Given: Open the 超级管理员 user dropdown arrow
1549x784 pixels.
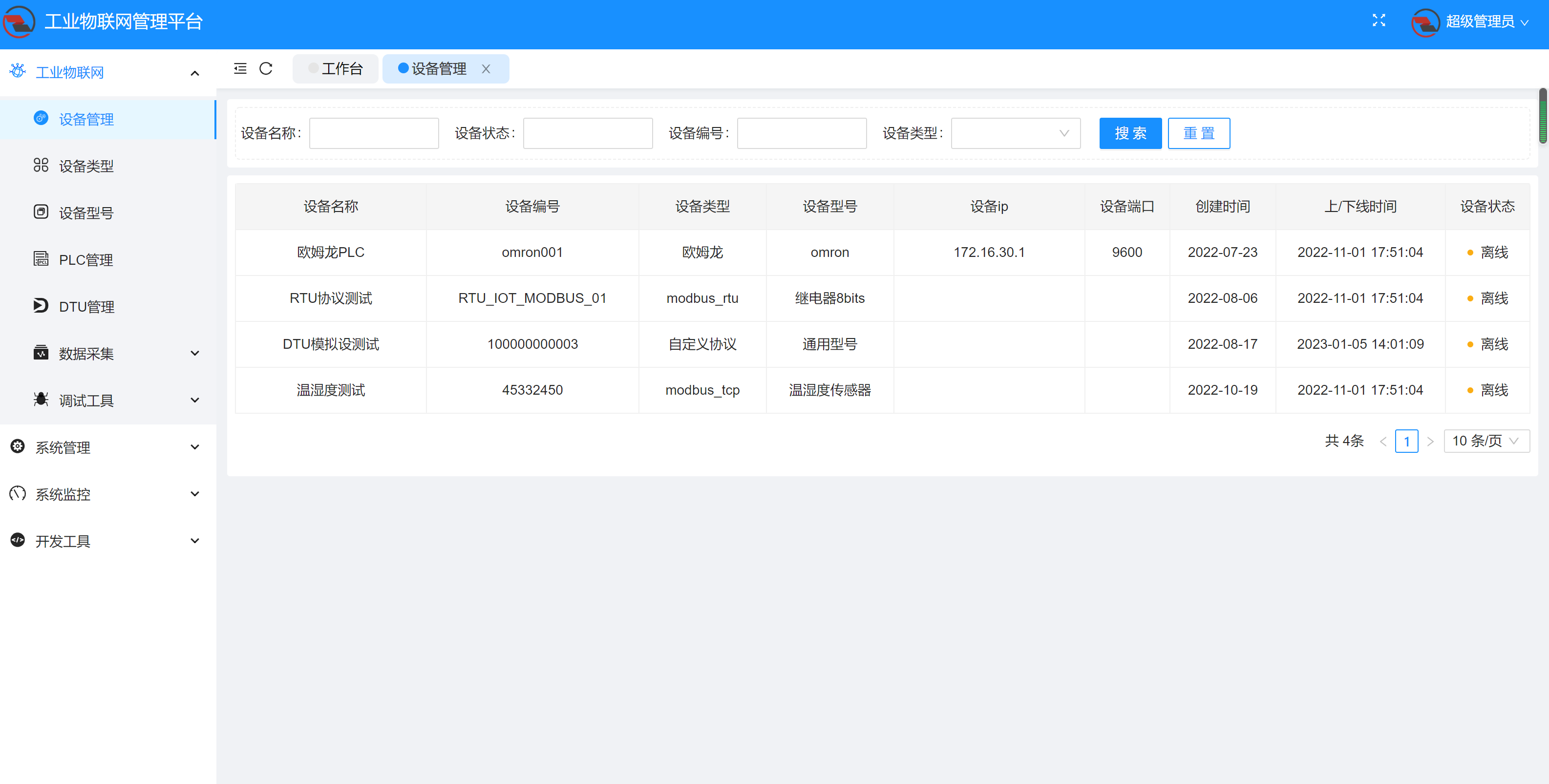Looking at the screenshot, I should point(1525,23).
